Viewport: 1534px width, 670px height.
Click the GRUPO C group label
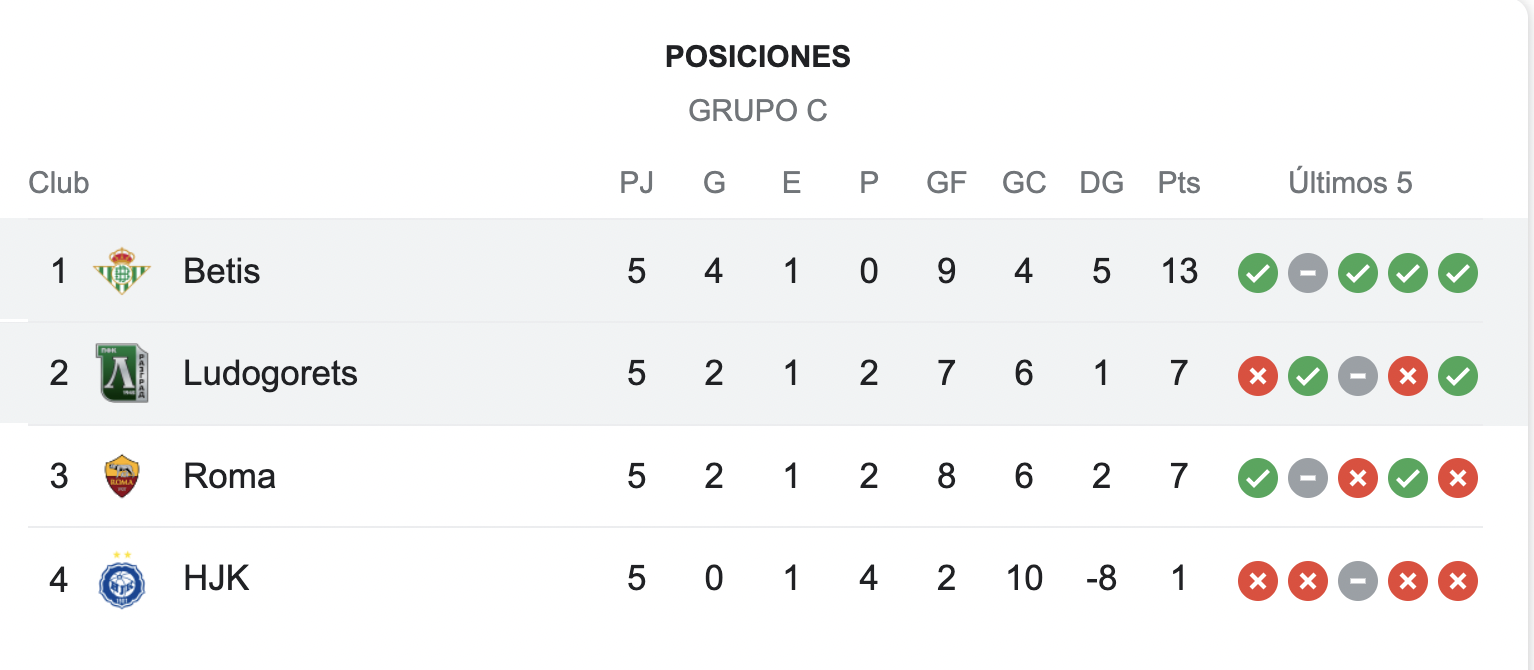tap(758, 110)
